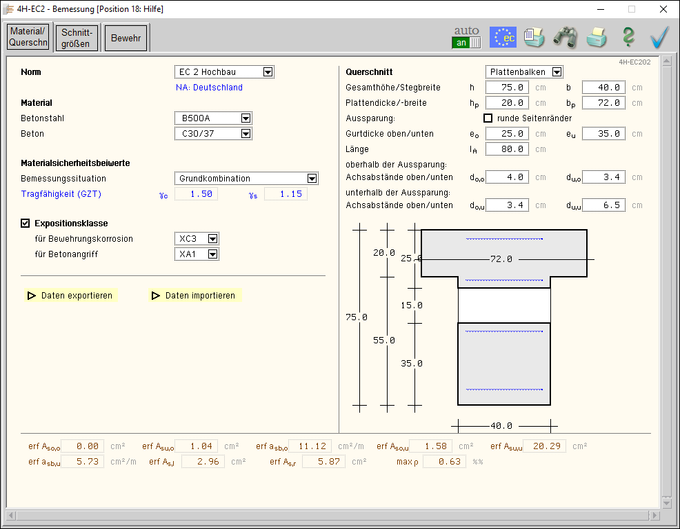Viewport: 680px width, 529px height.
Task: Click the arrow icon beside Daten exportieren
Action: (x=31, y=296)
